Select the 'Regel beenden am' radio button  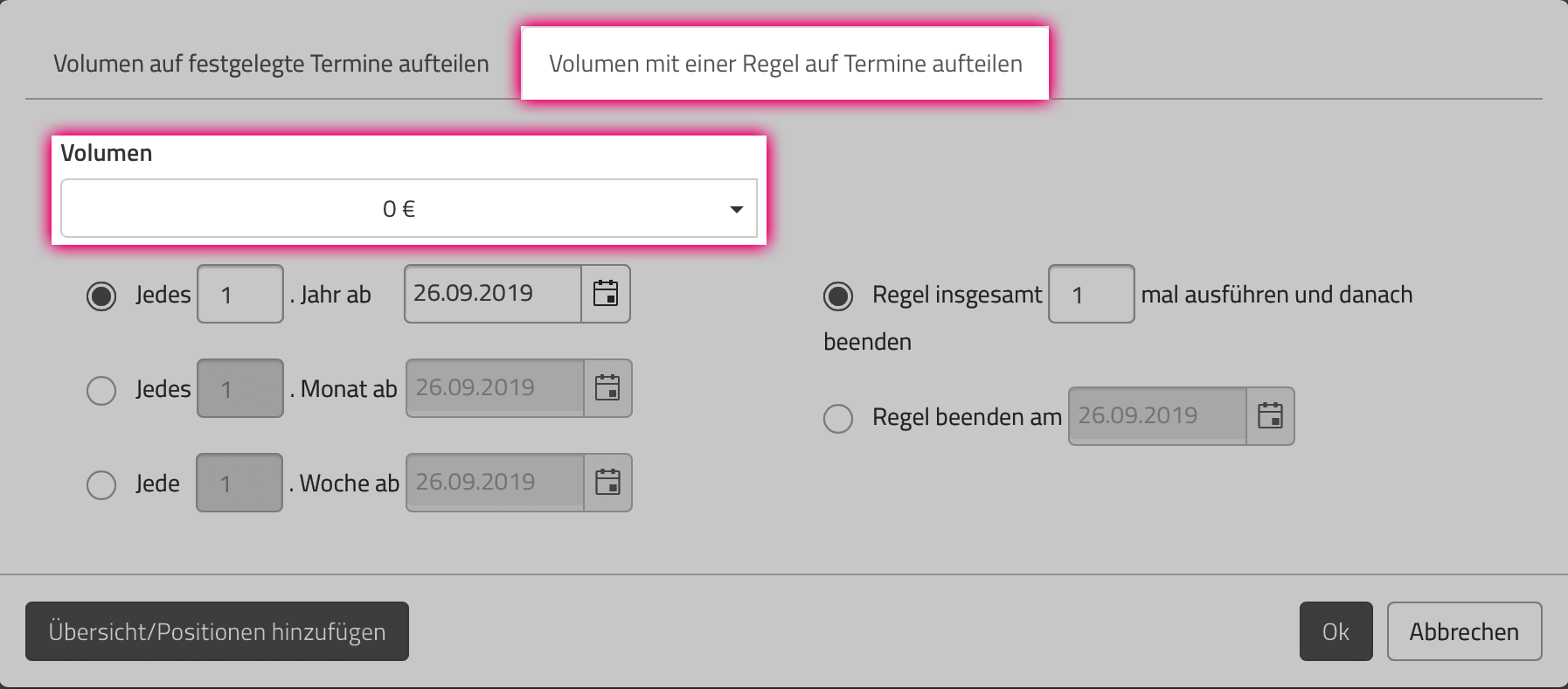[838, 419]
